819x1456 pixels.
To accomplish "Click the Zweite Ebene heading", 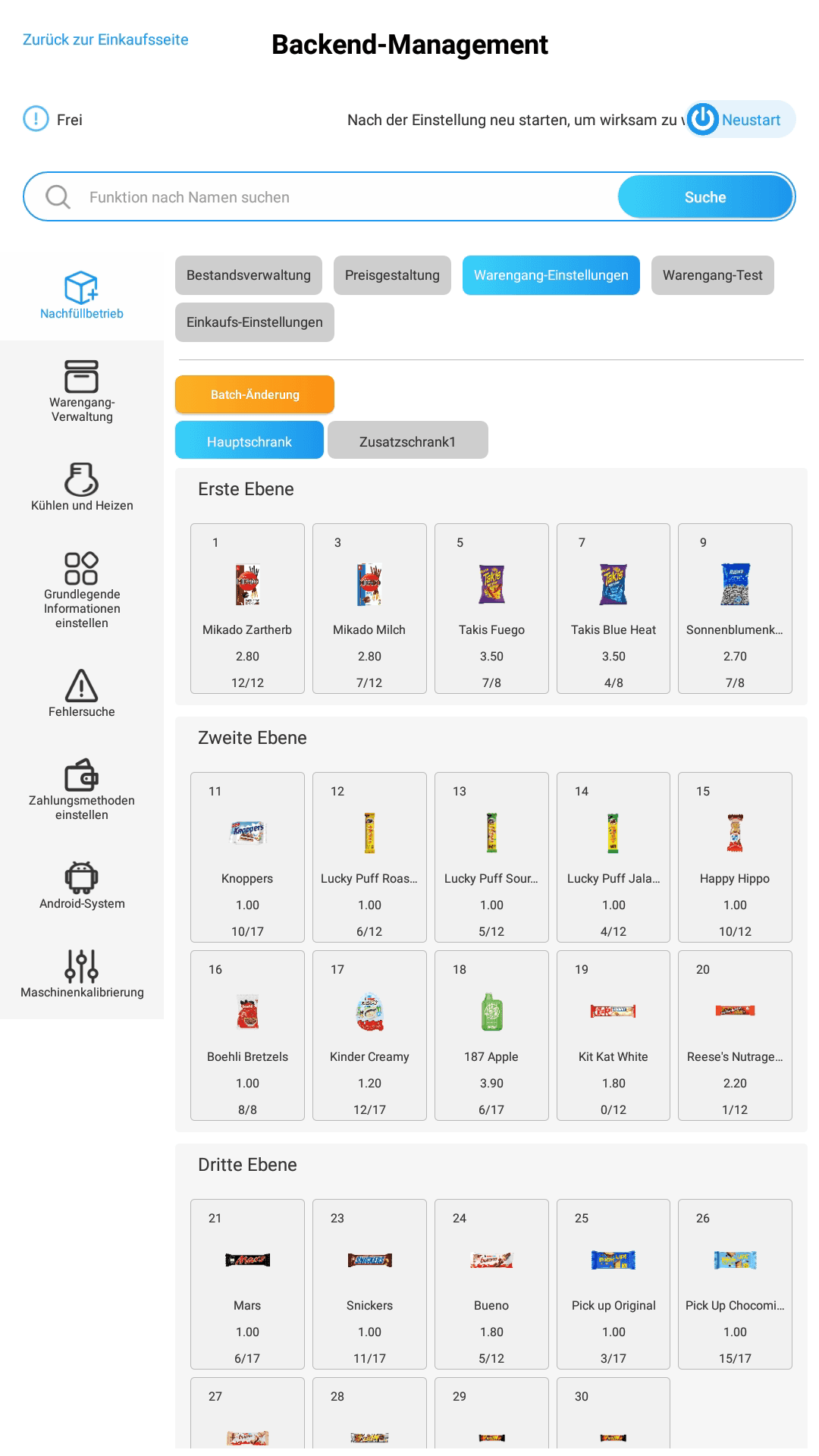I will pyautogui.click(x=252, y=738).
